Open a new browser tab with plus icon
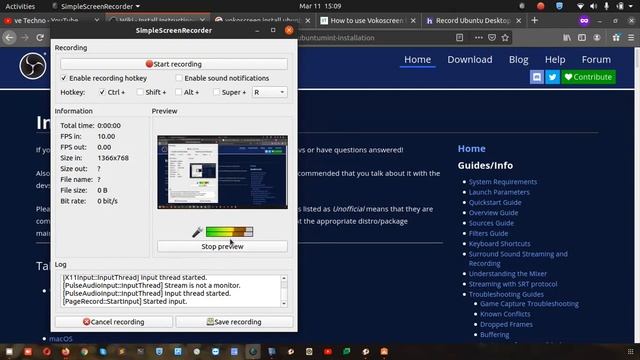The height and width of the screenshot is (360, 640). pyautogui.click(x=535, y=20)
